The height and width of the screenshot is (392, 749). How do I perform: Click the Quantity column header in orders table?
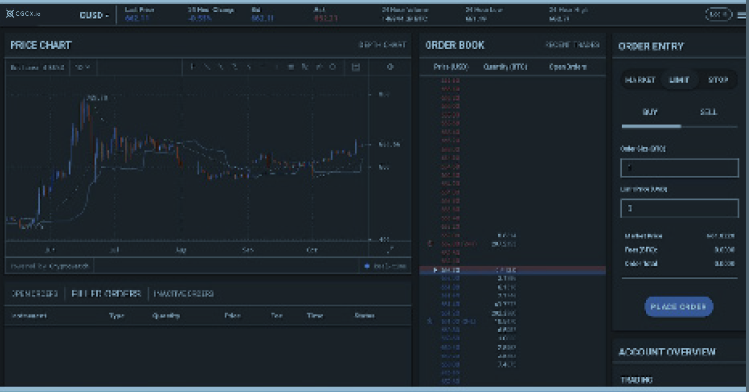[x=166, y=316]
